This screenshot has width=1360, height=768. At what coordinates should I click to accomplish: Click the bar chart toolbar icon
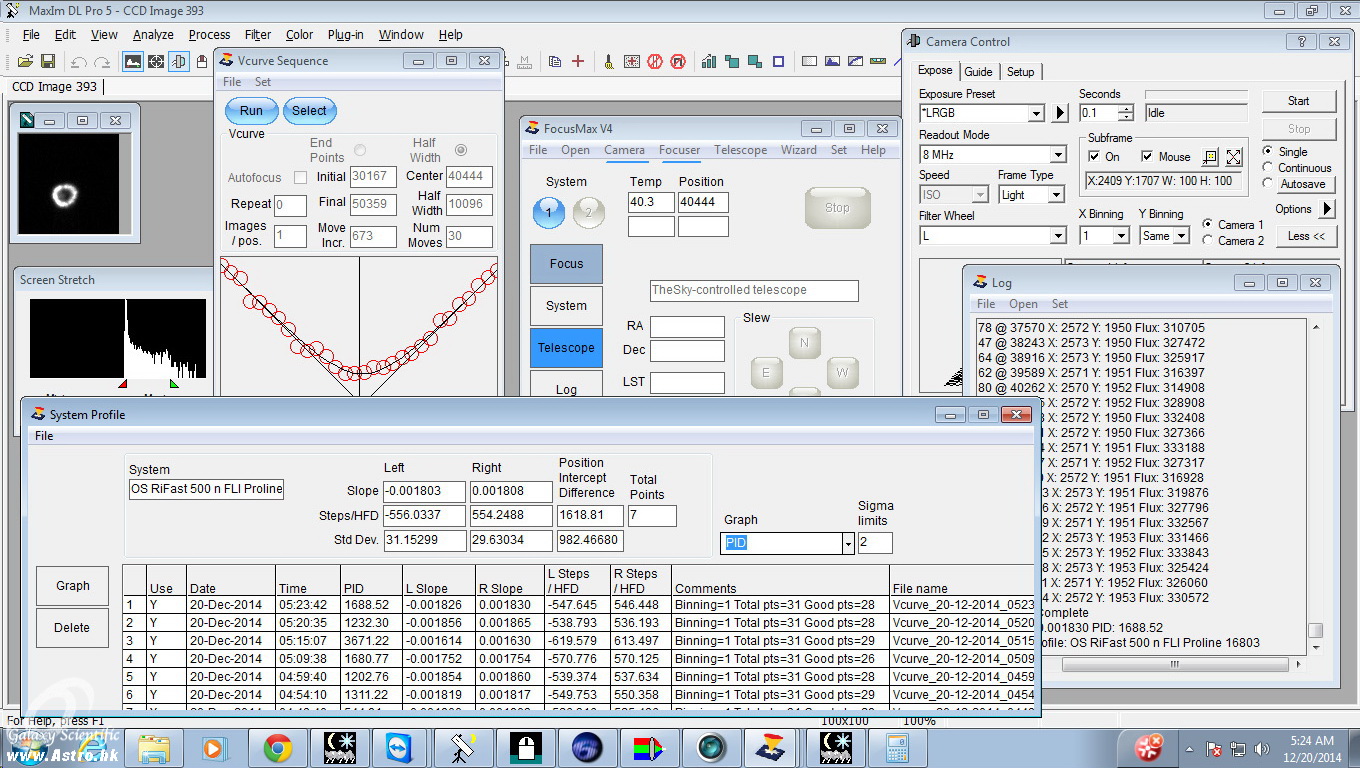[x=709, y=62]
